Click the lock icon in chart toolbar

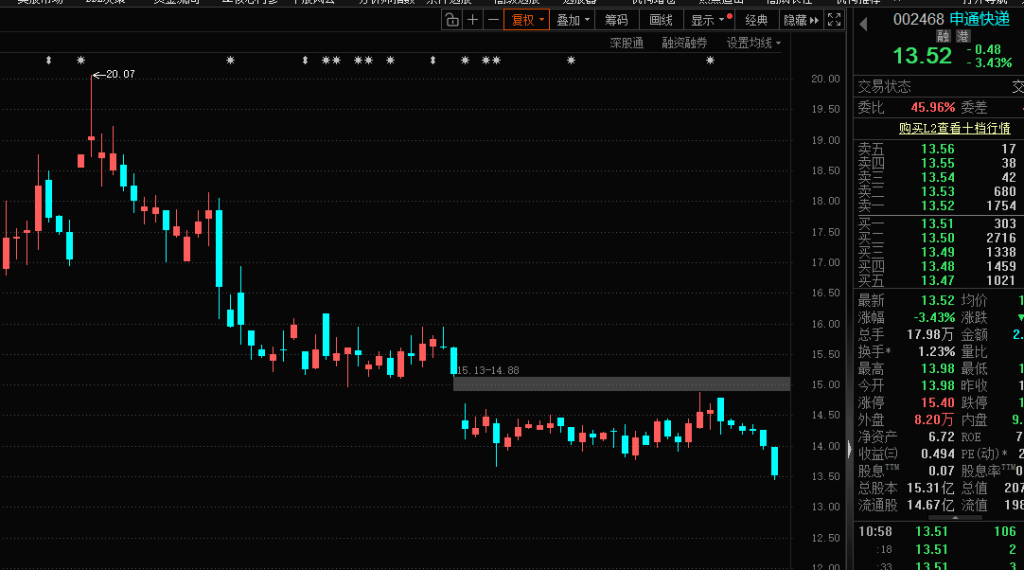453,20
